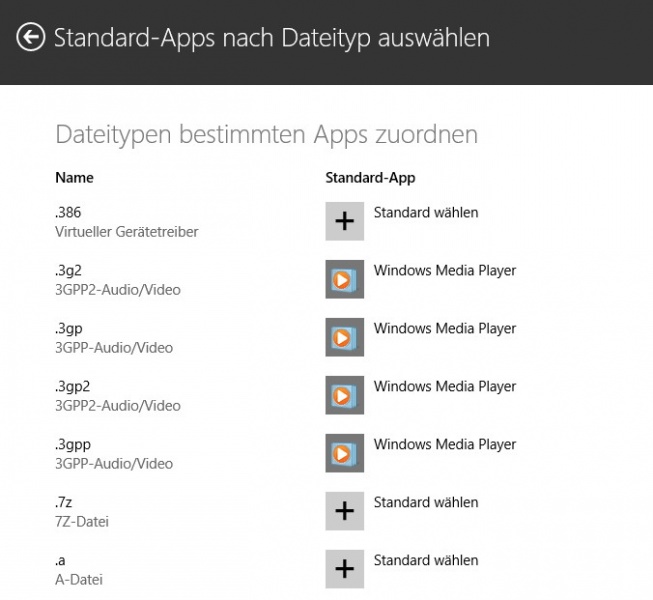Viewport: 653px width, 600px height.
Task: Change Windows Media Player label for .3g2
Action: tap(445, 271)
